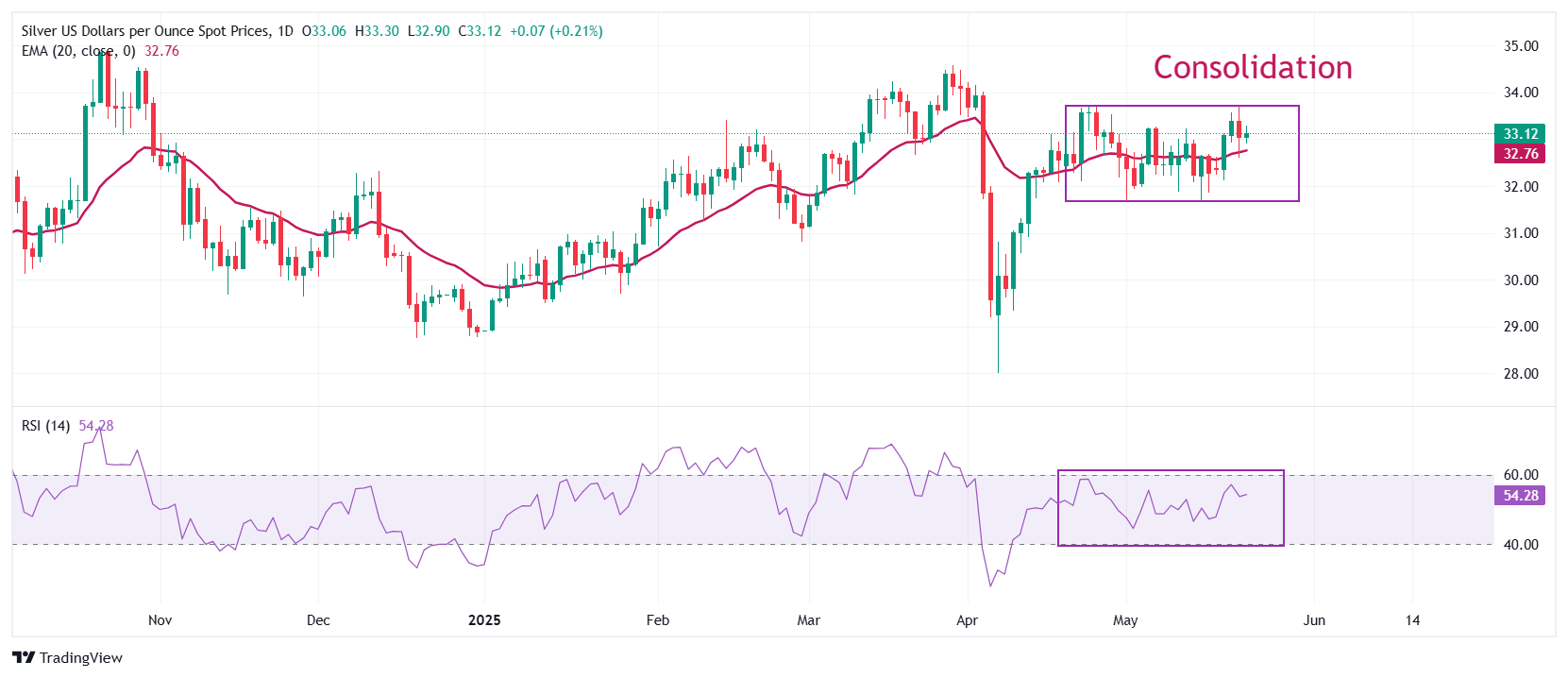Click the RSI 40.00 level label
Viewport: 1568px width, 678px height.
[x=1520, y=545]
